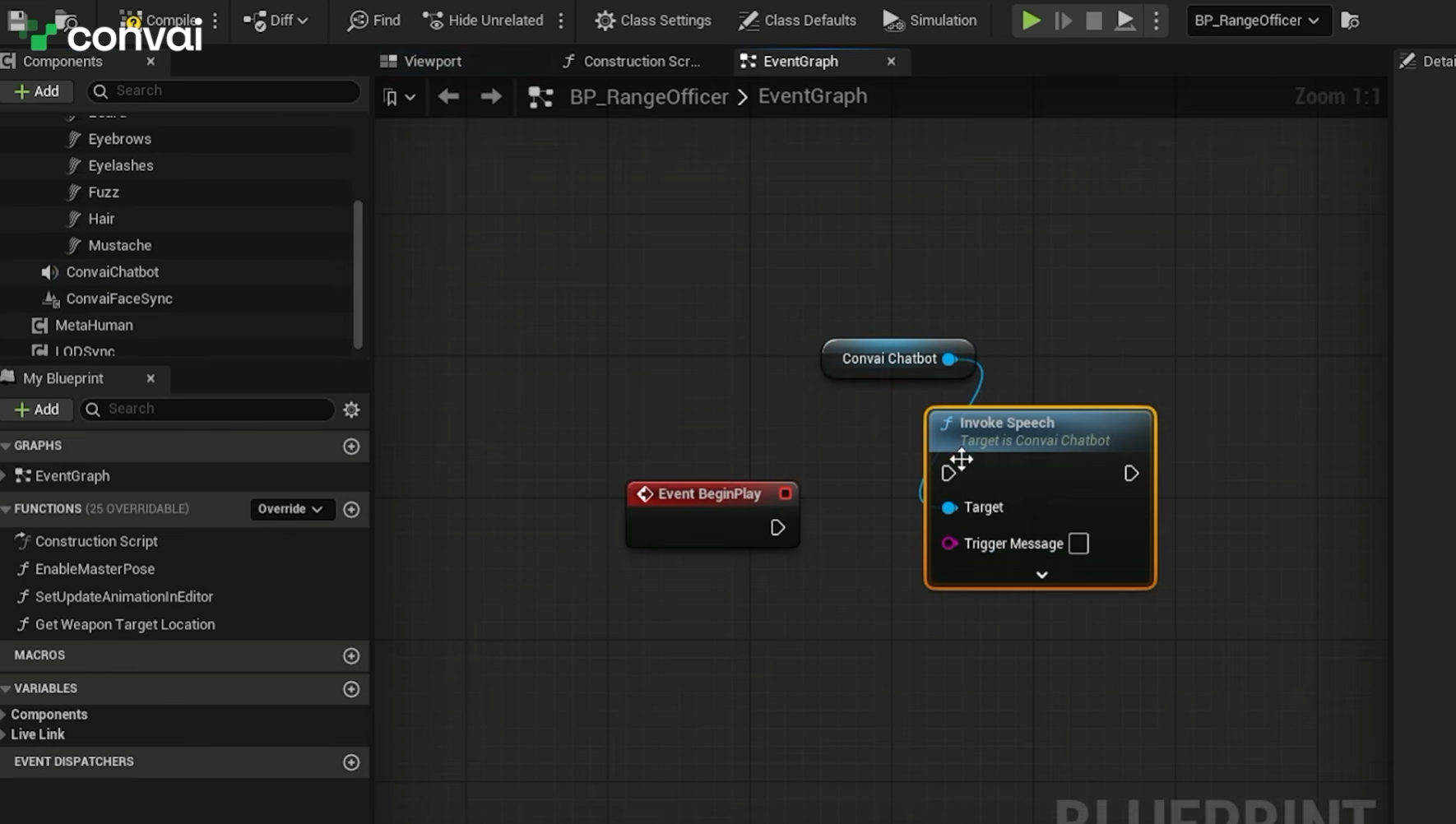Navigate back in graph history
Screen dimensions: 1456x824
tap(448, 97)
